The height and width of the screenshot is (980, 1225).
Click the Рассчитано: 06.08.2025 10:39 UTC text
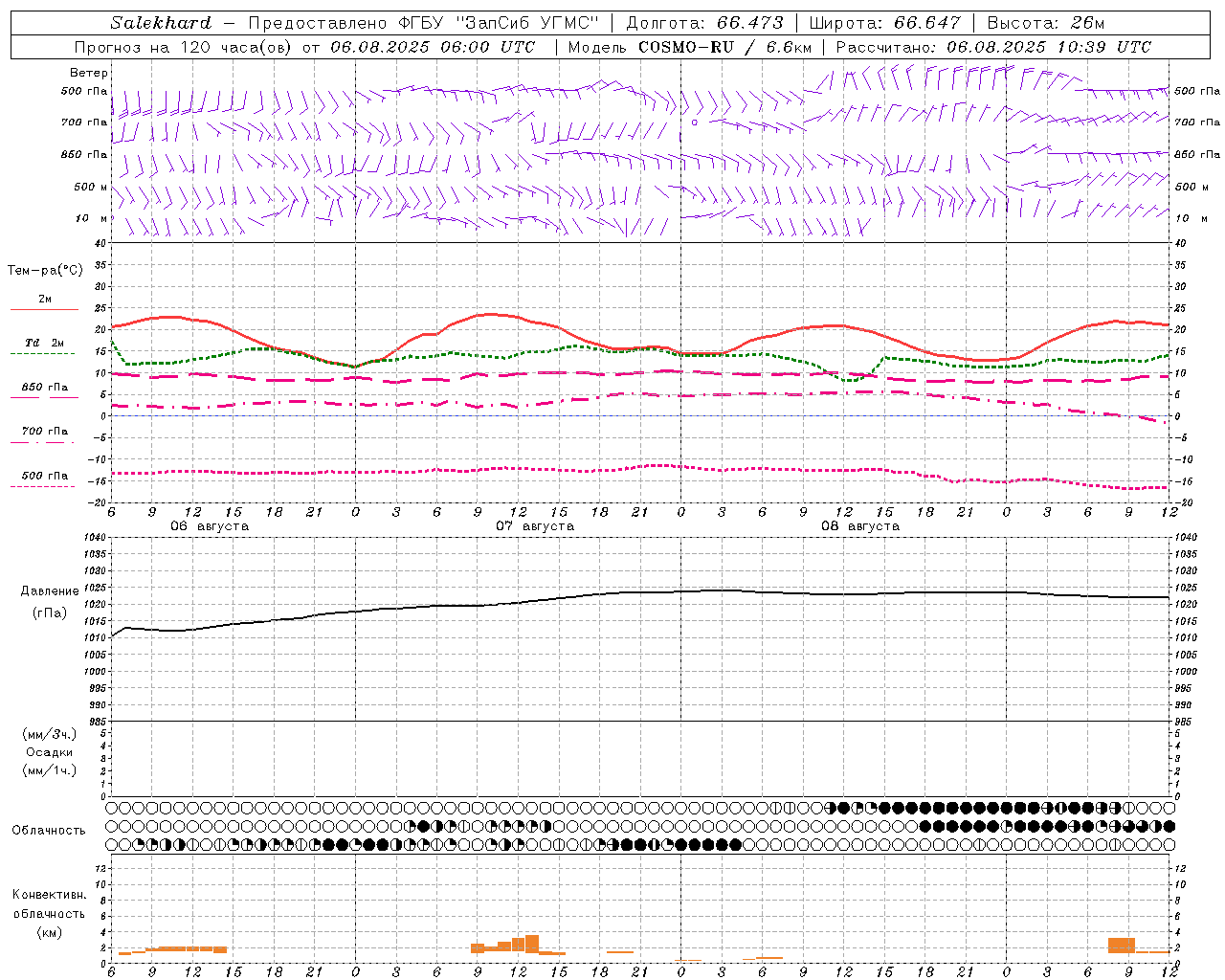click(993, 47)
